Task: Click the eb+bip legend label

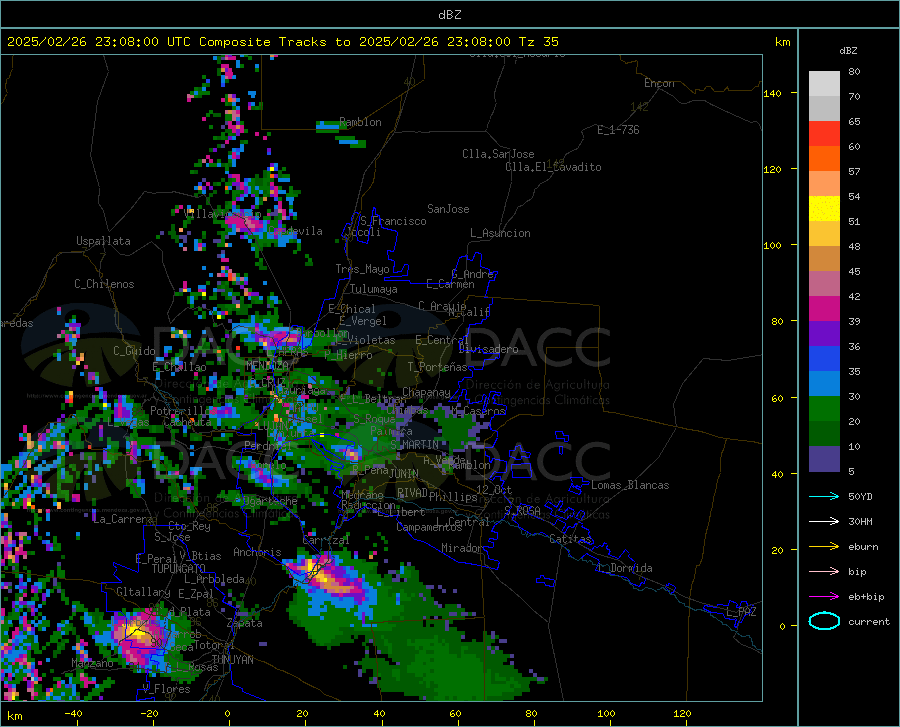Action: click(866, 597)
